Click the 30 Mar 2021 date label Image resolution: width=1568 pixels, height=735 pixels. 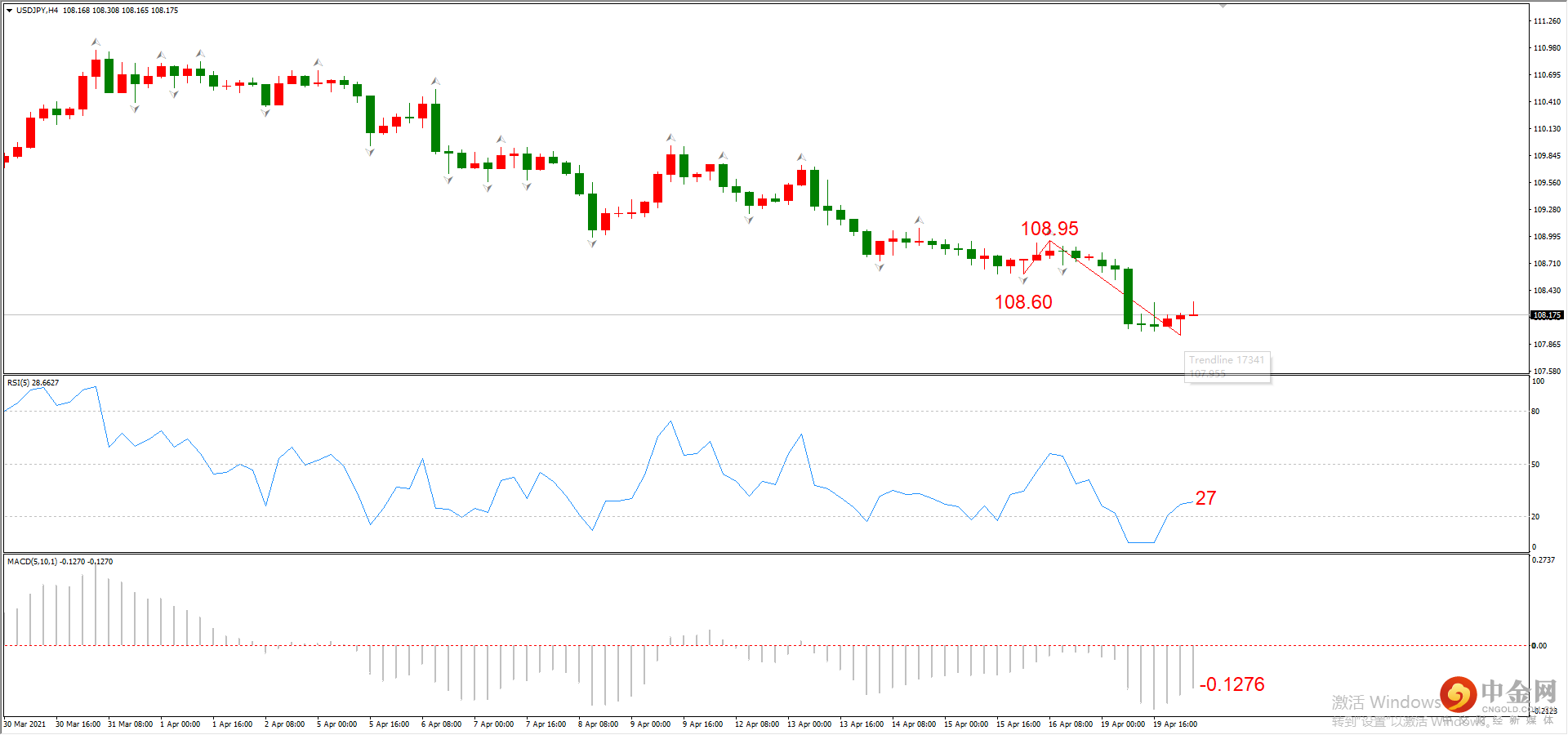25,724
